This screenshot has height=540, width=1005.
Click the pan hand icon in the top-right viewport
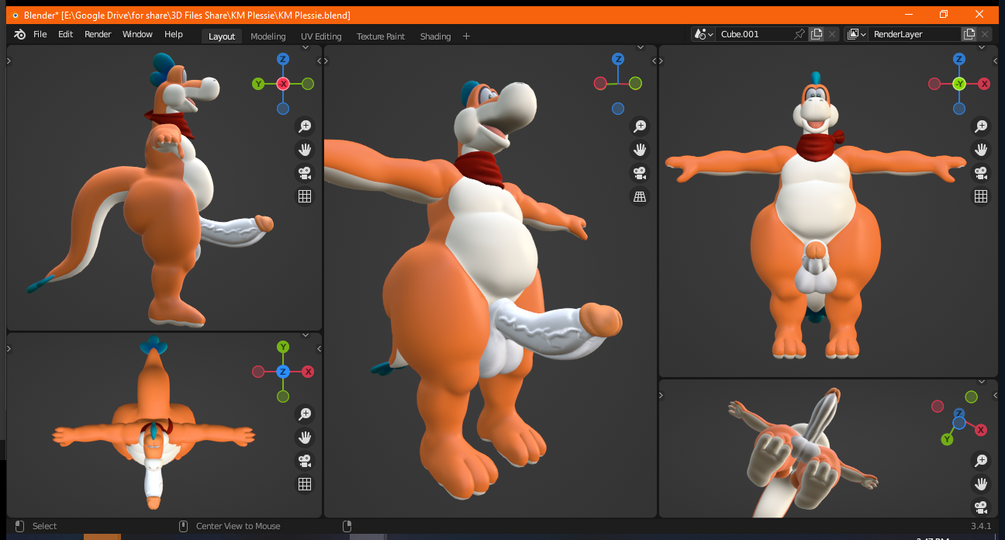(x=981, y=150)
